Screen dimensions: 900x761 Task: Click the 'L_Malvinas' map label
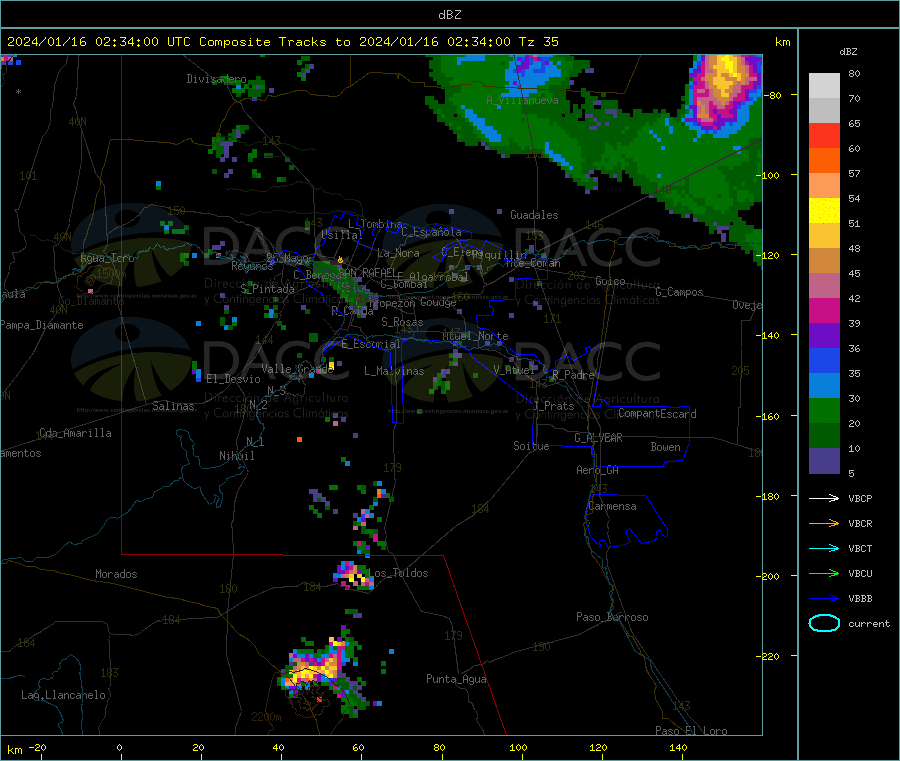394,371
